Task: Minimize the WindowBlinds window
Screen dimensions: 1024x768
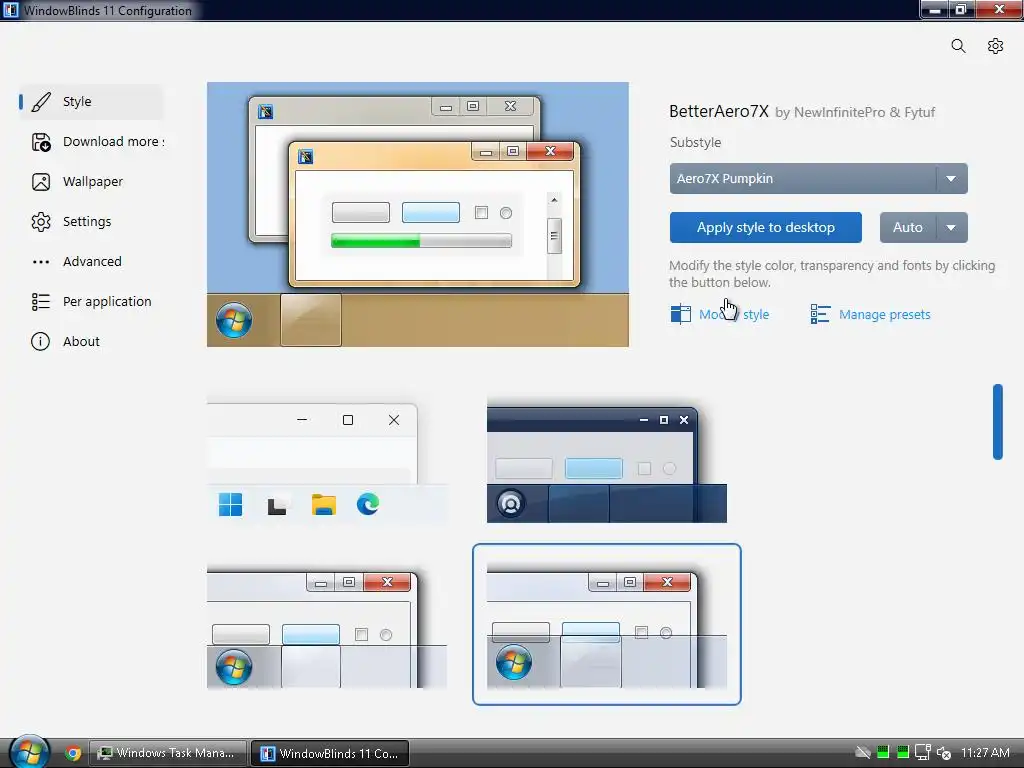Action: [x=935, y=9]
